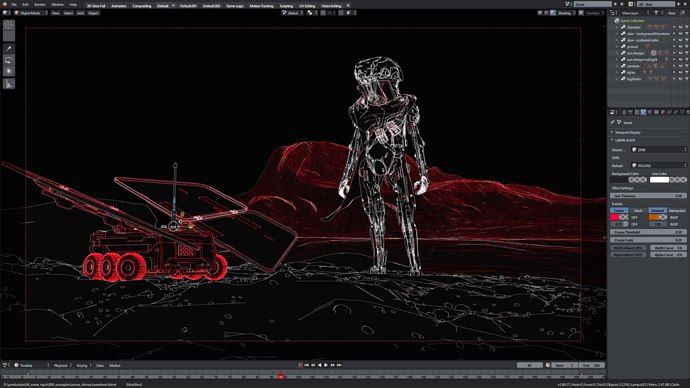Toggle render visibility of lights collection

tap(686, 72)
